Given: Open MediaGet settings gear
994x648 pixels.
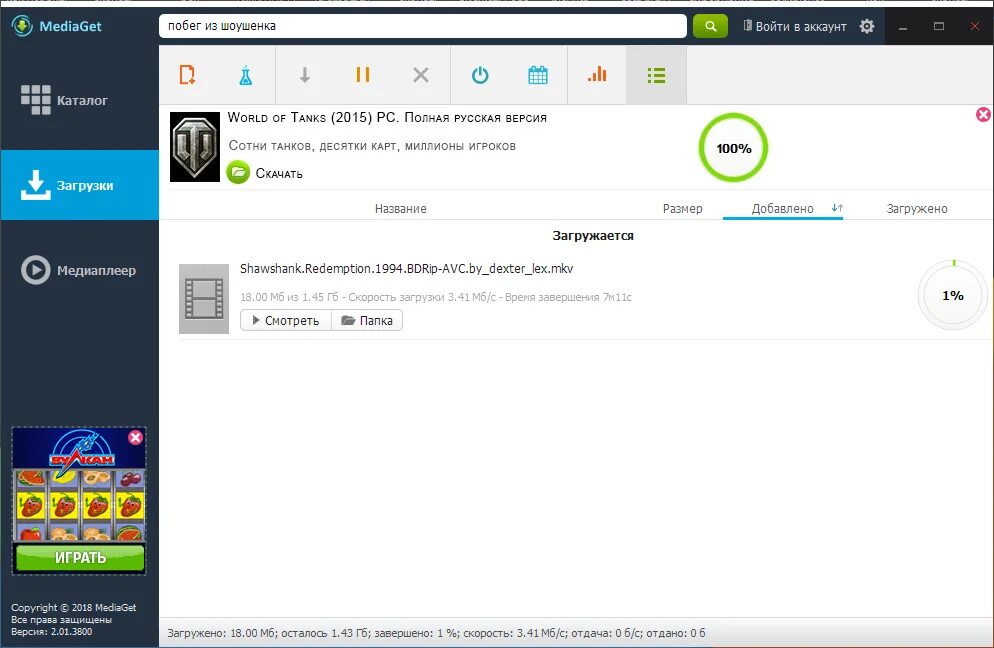Looking at the screenshot, I should pos(868,25).
